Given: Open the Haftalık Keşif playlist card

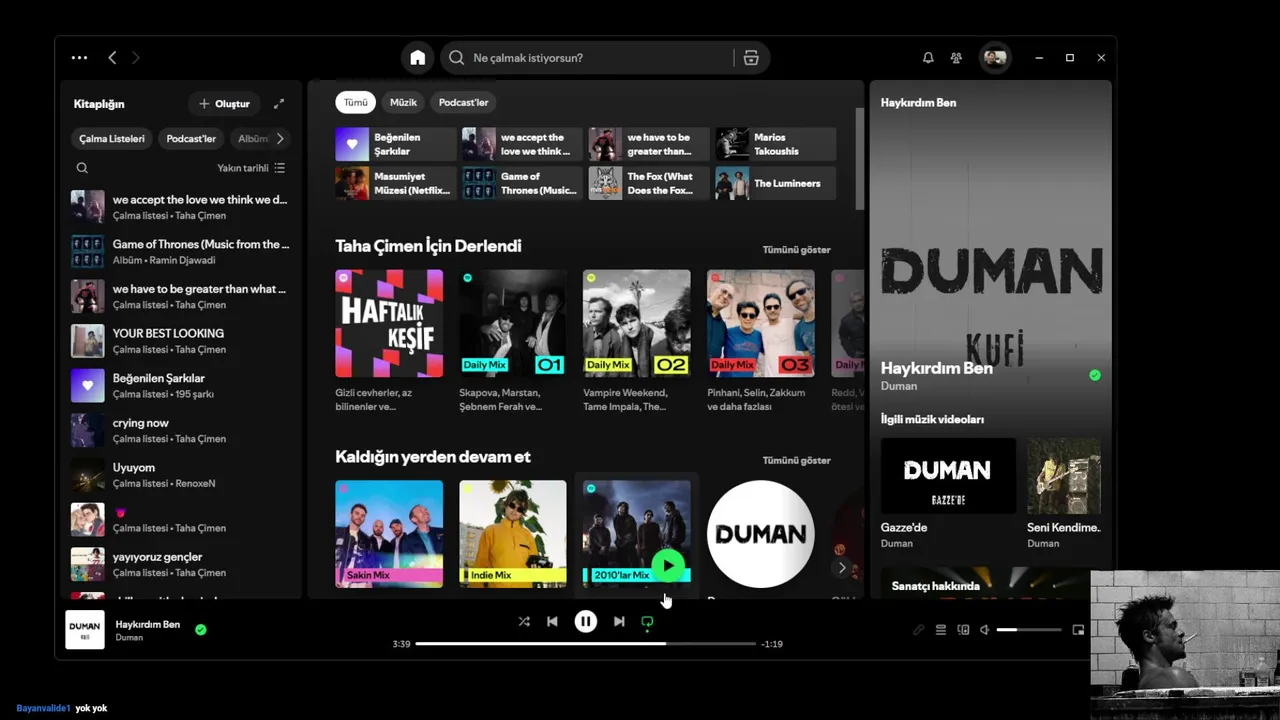Looking at the screenshot, I should coord(389,340).
